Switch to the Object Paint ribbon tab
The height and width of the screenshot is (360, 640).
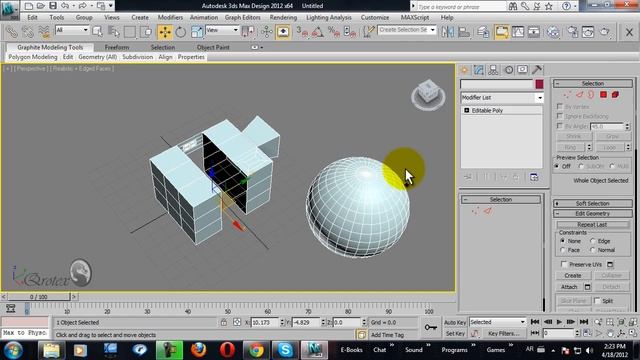213,47
